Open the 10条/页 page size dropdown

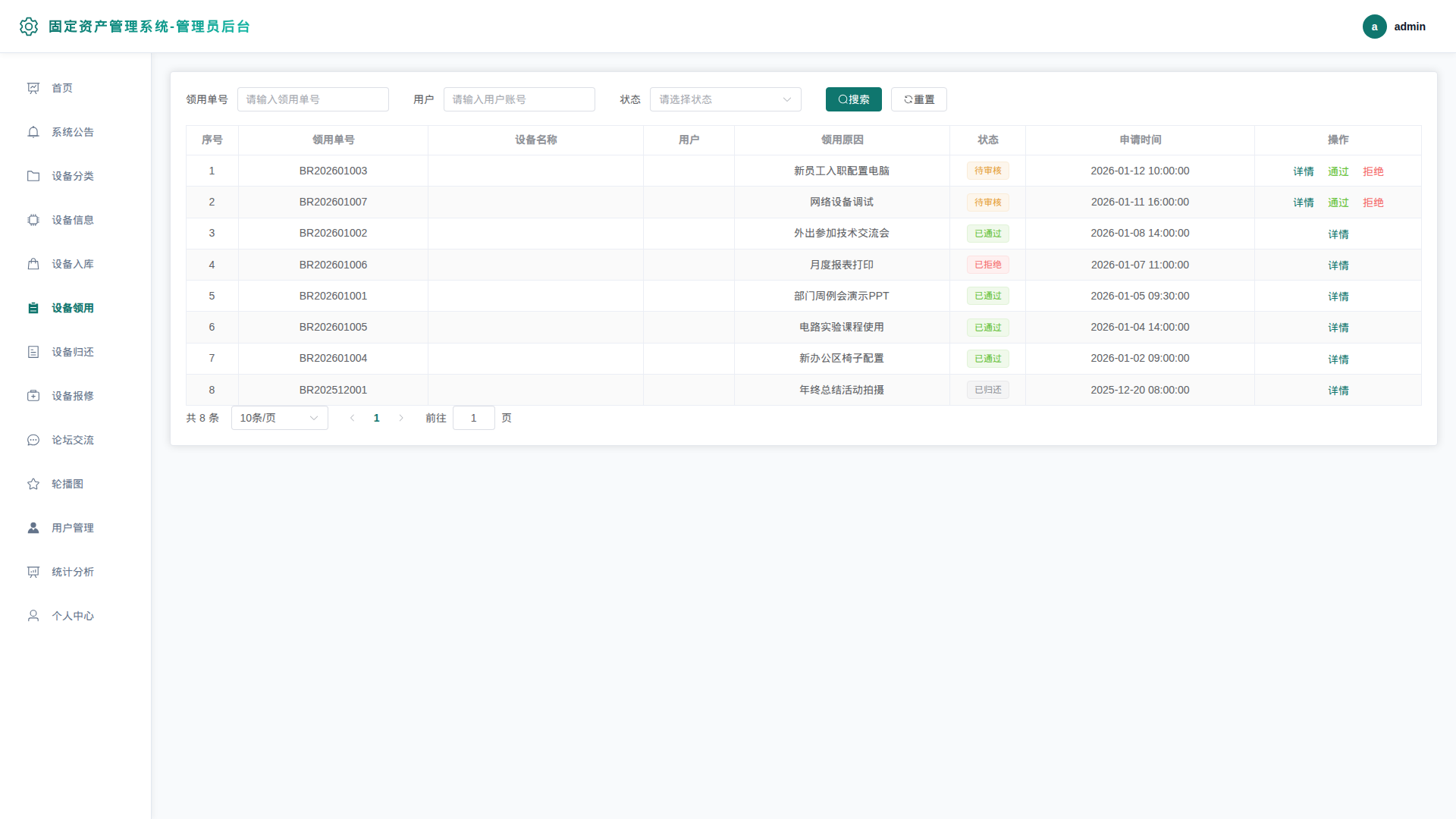coord(279,418)
